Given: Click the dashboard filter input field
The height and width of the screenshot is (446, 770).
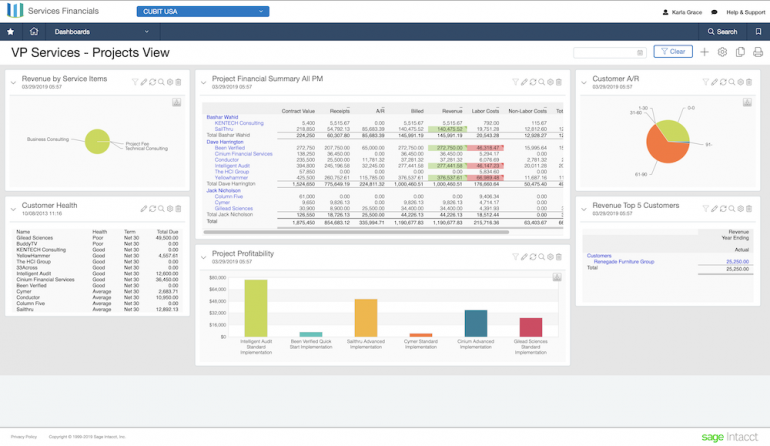Looking at the screenshot, I should click(609, 52).
